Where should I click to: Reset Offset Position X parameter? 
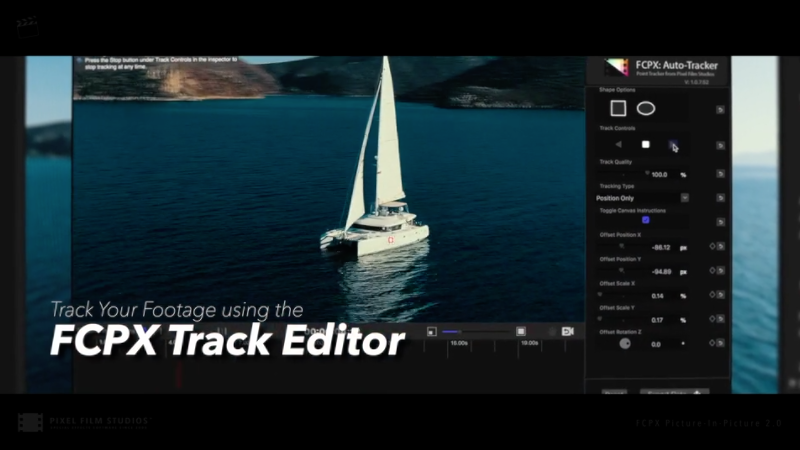pos(720,246)
